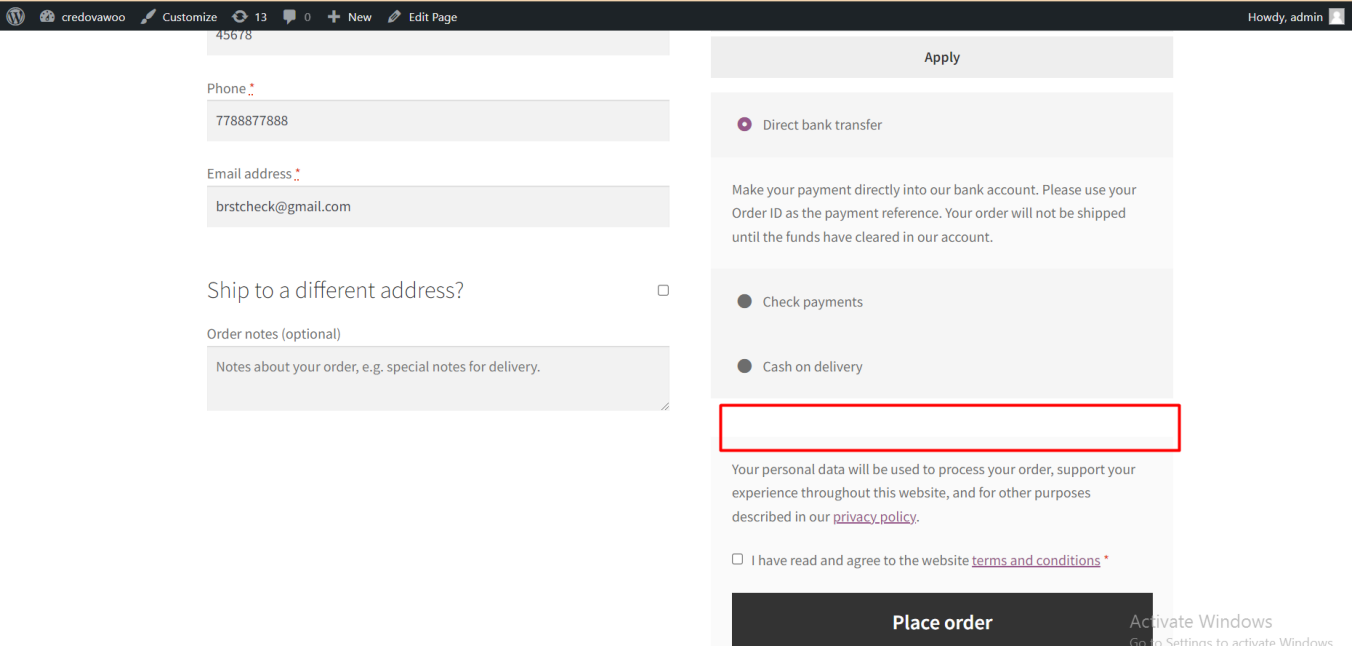Open the comments bubble icon
Image resolution: width=1352 pixels, height=646 pixels.
point(288,16)
